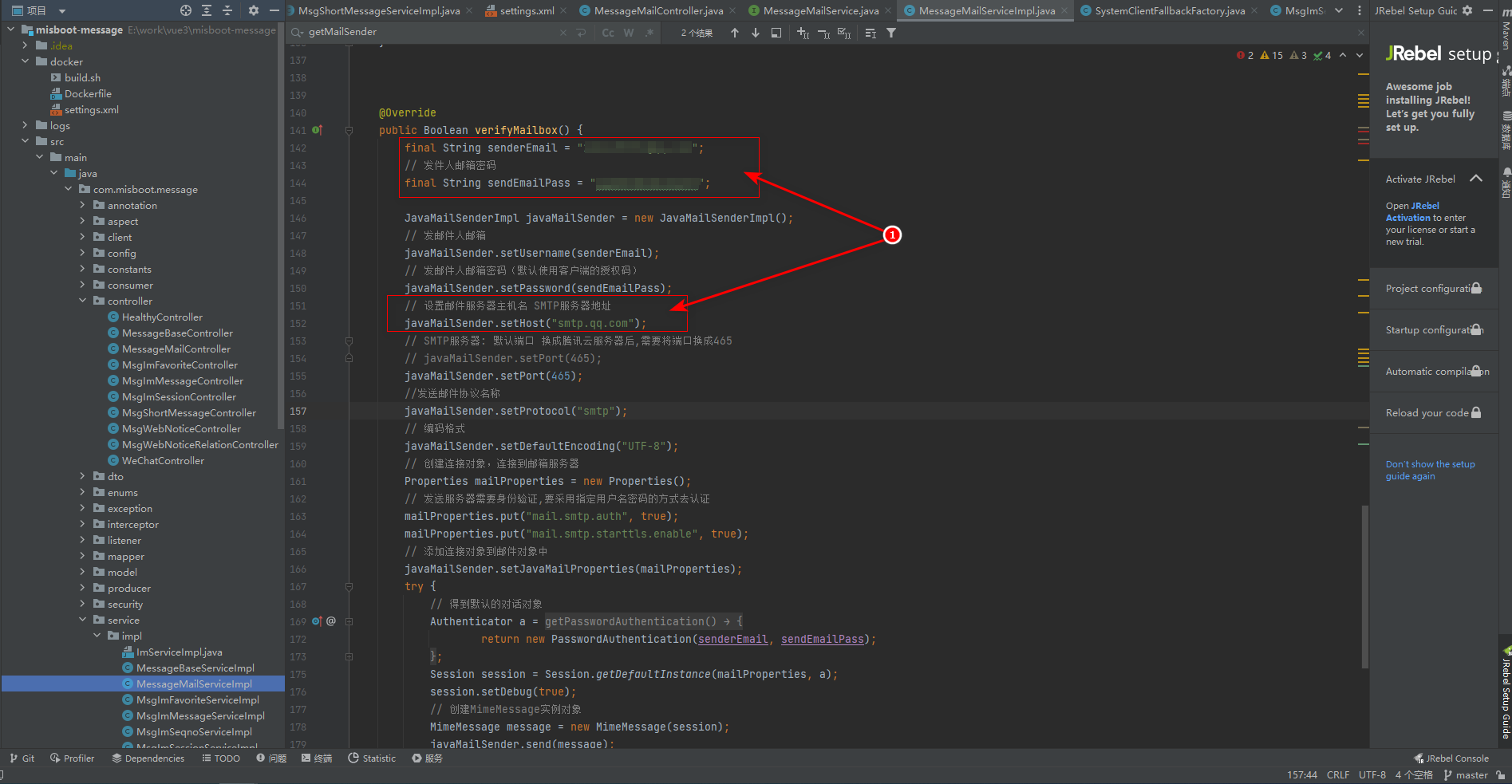
Task: Open JRebel Setup Guide gear options
Action: point(1467,10)
